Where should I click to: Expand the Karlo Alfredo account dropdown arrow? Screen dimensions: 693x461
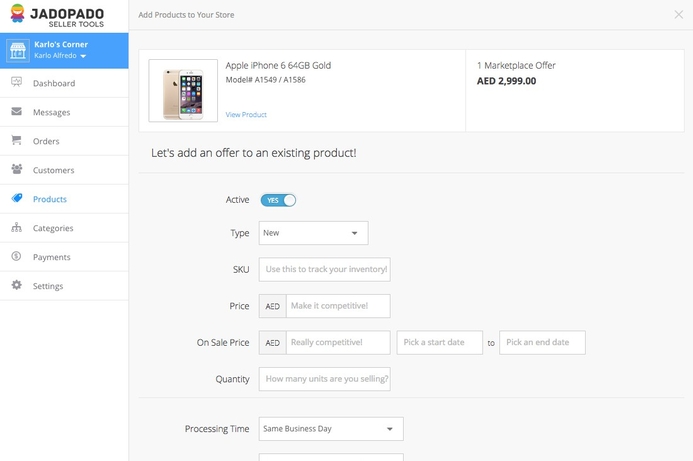point(83,56)
